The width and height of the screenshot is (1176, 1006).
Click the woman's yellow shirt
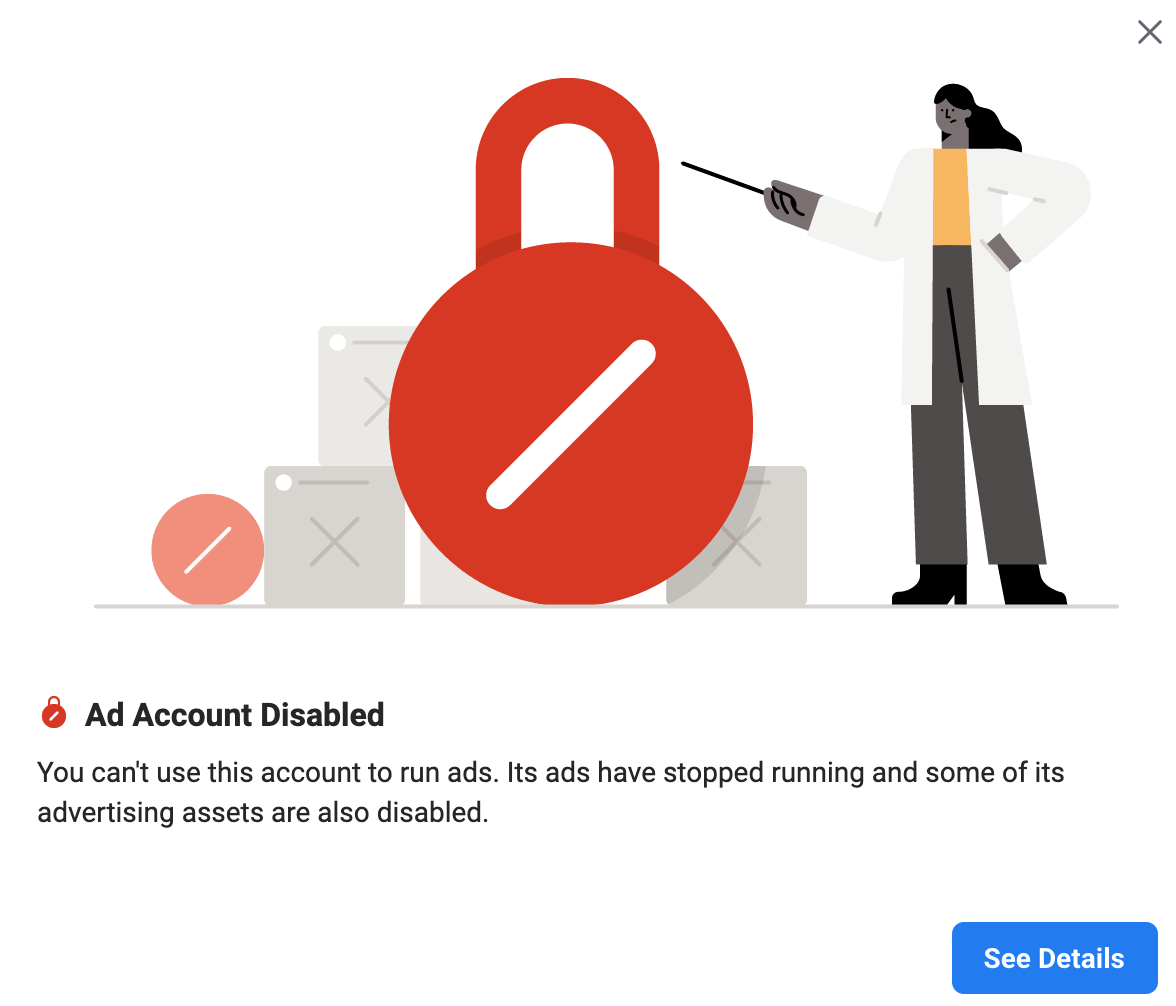pos(951,196)
